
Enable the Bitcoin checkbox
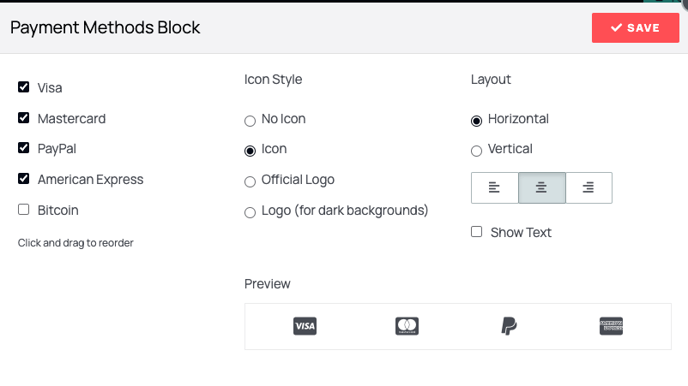[x=24, y=209]
